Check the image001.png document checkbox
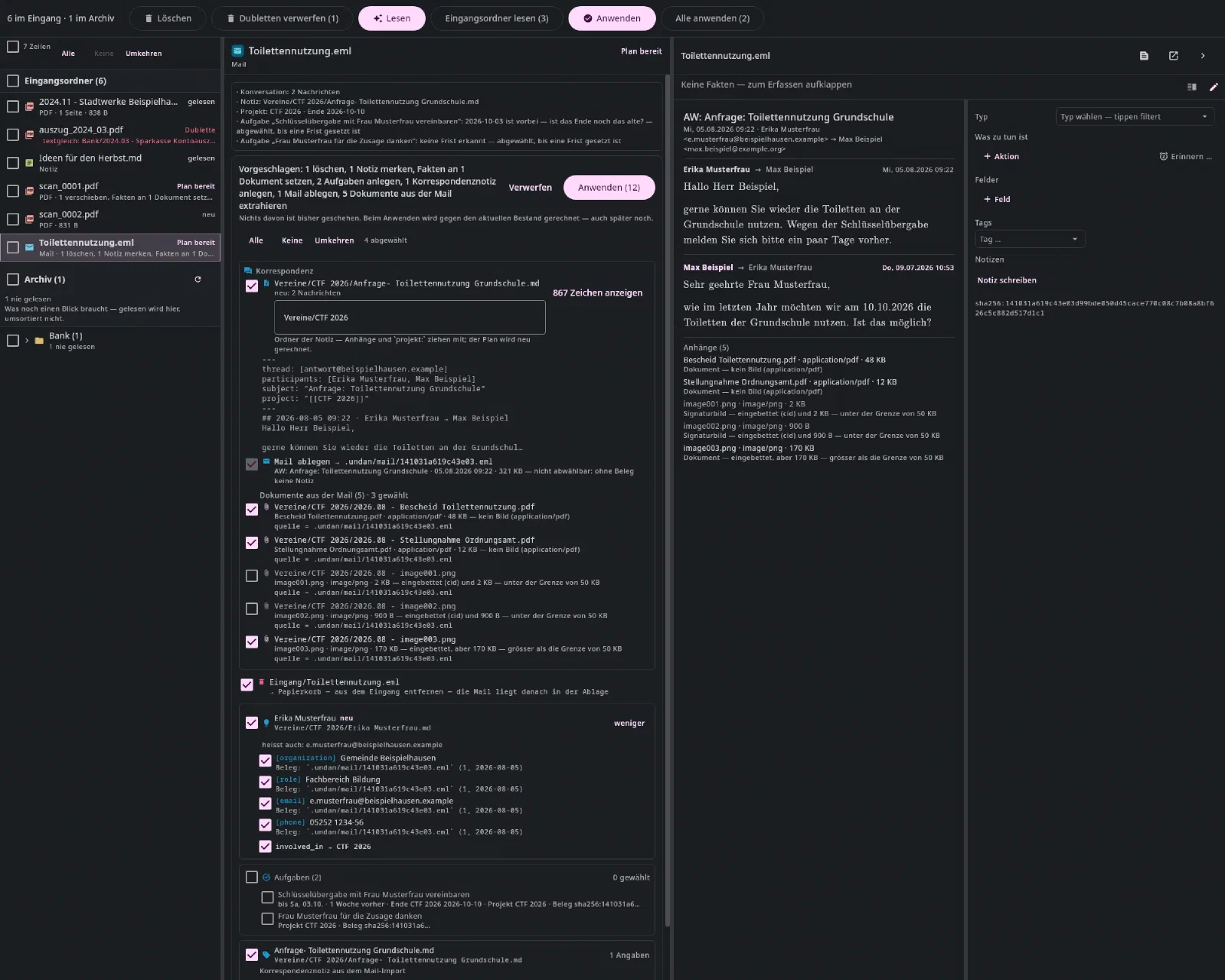1225x980 pixels. tap(252, 576)
